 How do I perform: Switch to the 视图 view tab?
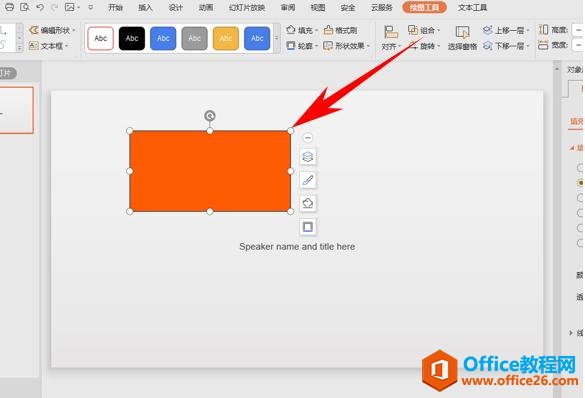[318, 7]
